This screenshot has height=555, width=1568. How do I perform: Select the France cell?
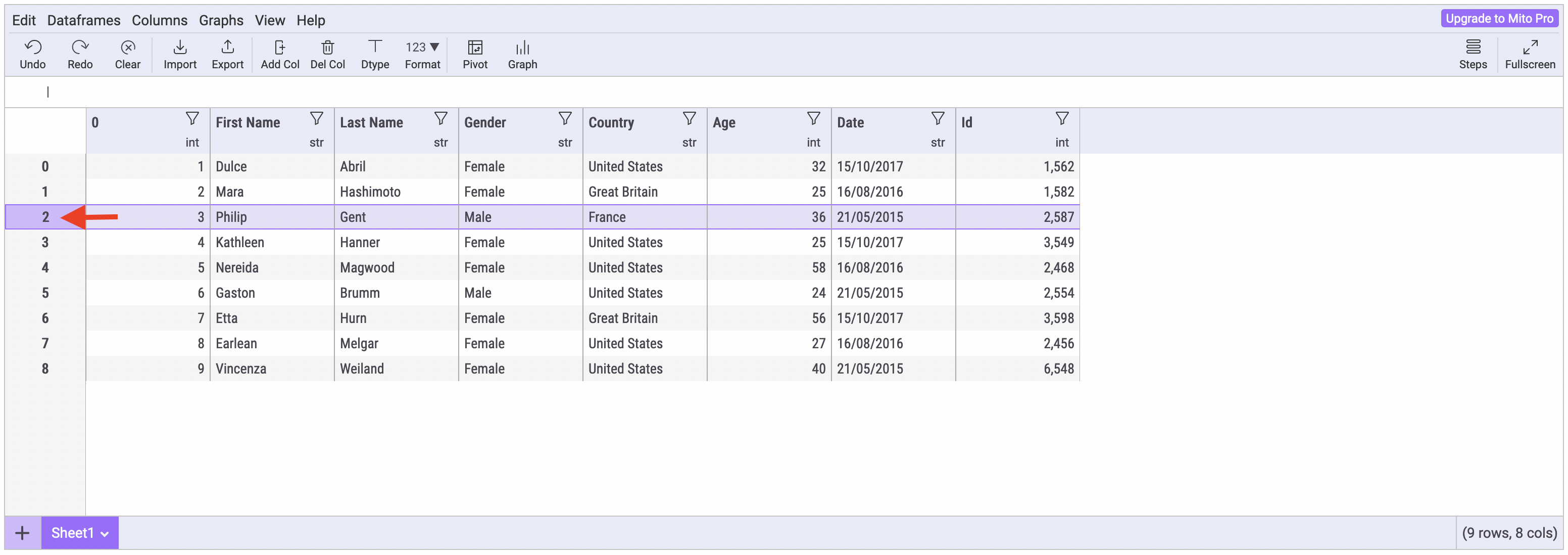point(645,217)
